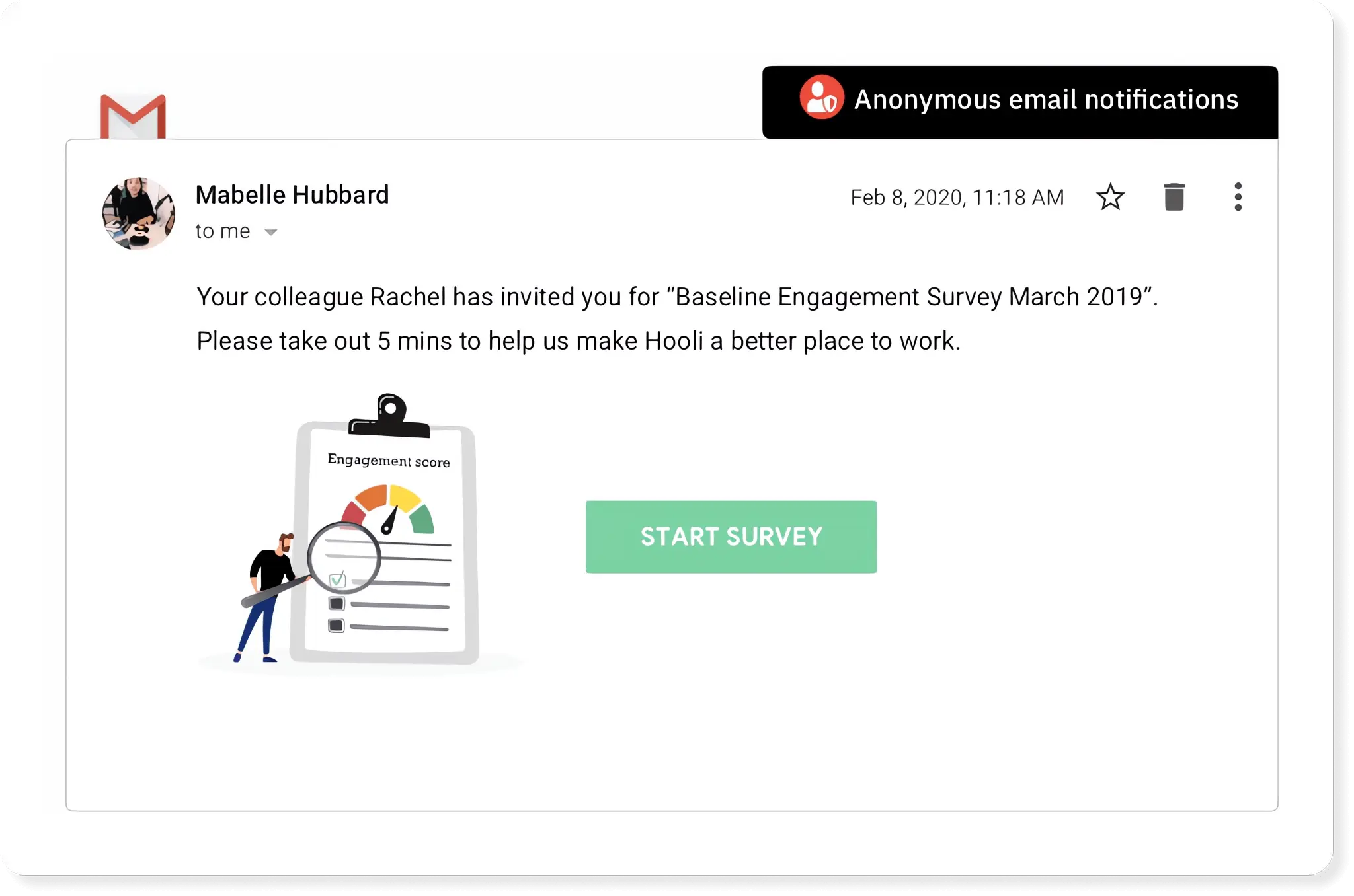Viewport: 1354px width, 896px height.
Task: Expand details under sender name Mabelle Hubbard
Action: pyautogui.click(x=271, y=232)
